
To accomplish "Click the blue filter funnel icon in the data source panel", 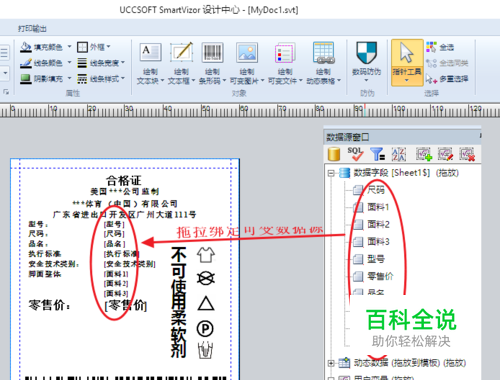I will [x=378, y=154].
